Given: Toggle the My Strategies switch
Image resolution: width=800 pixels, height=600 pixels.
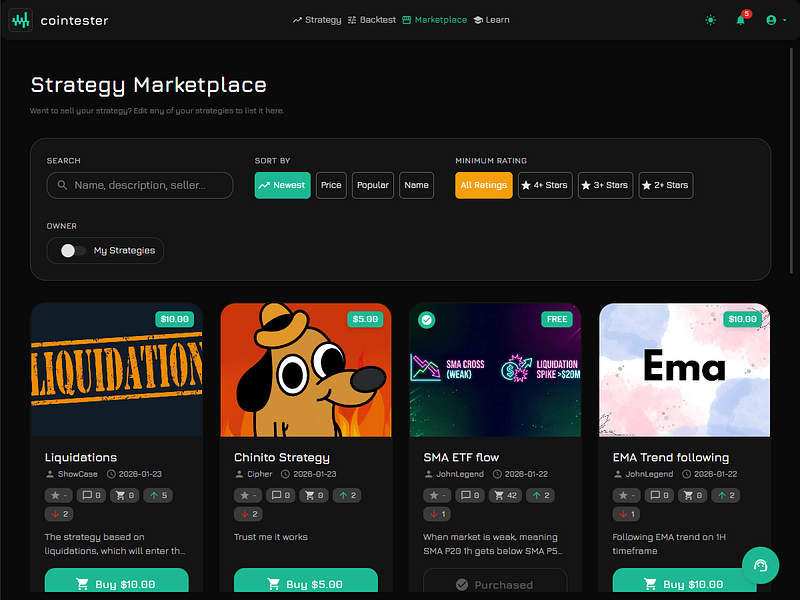Looking at the screenshot, I should [x=72, y=251].
